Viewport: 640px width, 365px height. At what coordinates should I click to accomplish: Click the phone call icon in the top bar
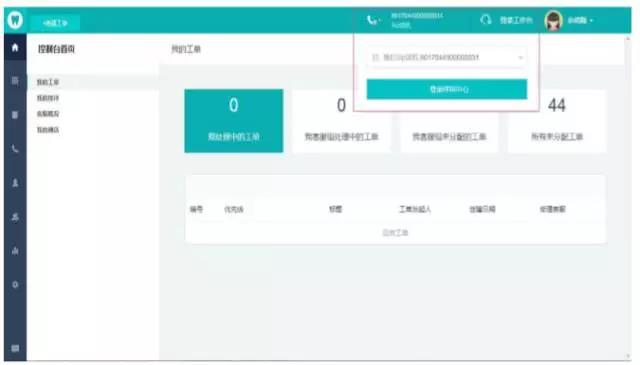click(x=371, y=20)
